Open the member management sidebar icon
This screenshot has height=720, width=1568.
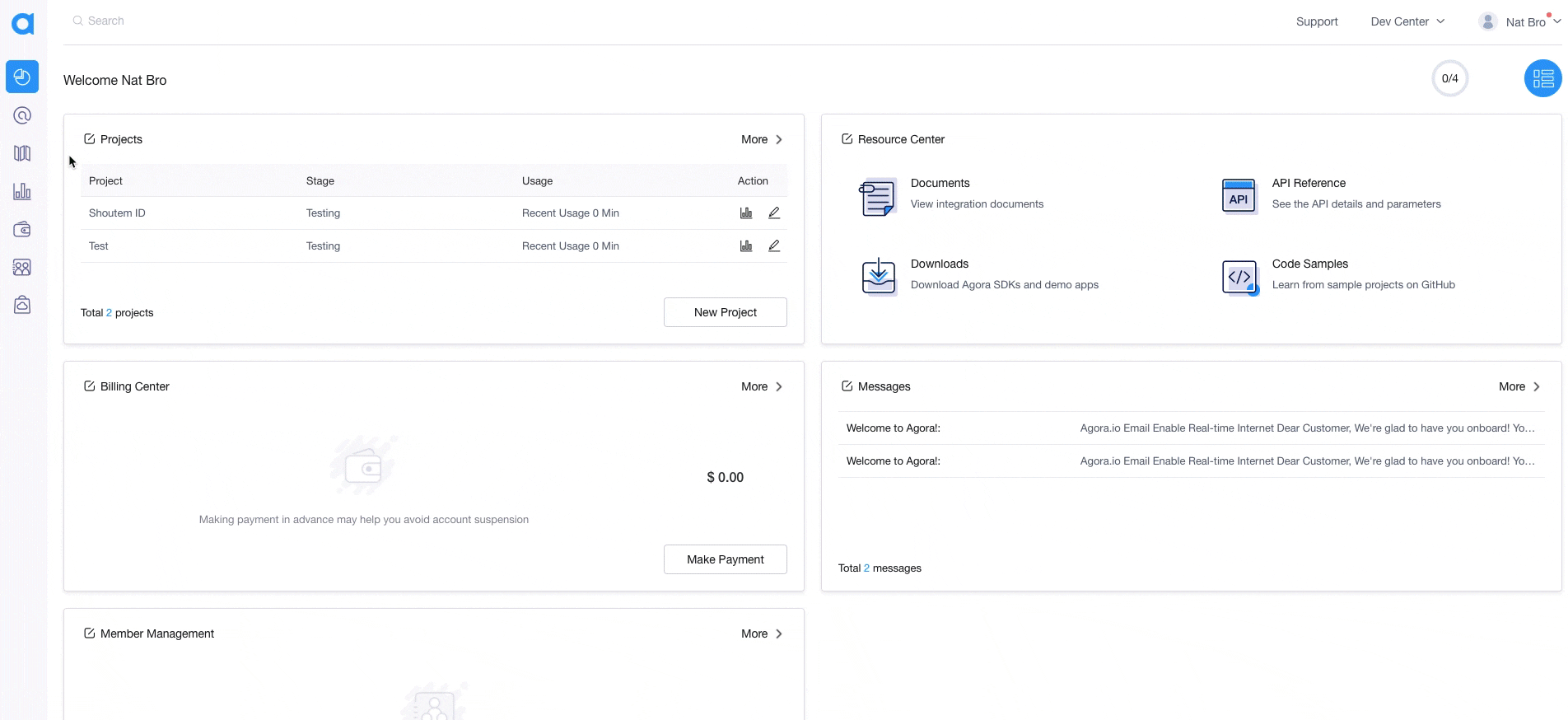22,267
